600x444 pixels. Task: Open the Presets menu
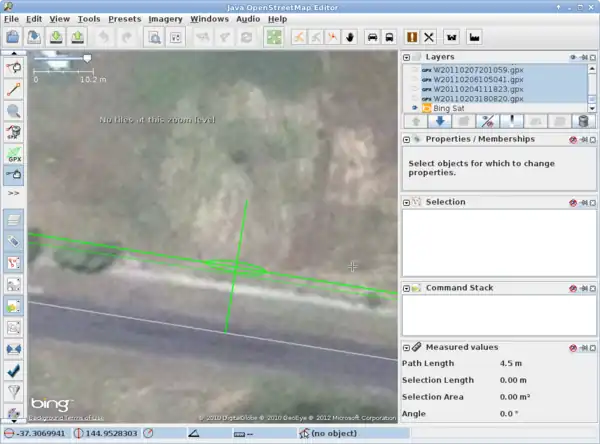125,18
